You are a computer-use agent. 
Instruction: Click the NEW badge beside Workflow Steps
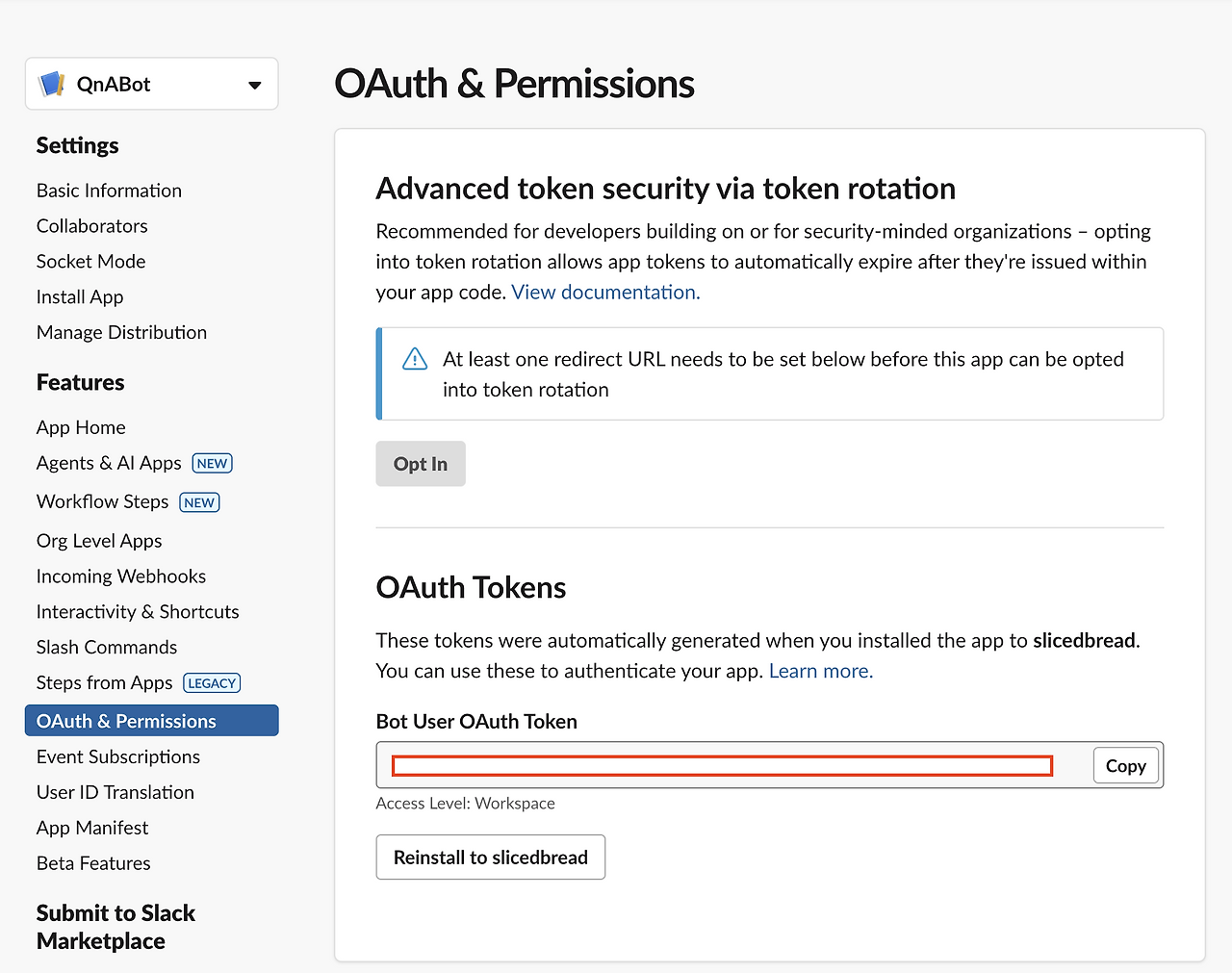pyautogui.click(x=199, y=502)
